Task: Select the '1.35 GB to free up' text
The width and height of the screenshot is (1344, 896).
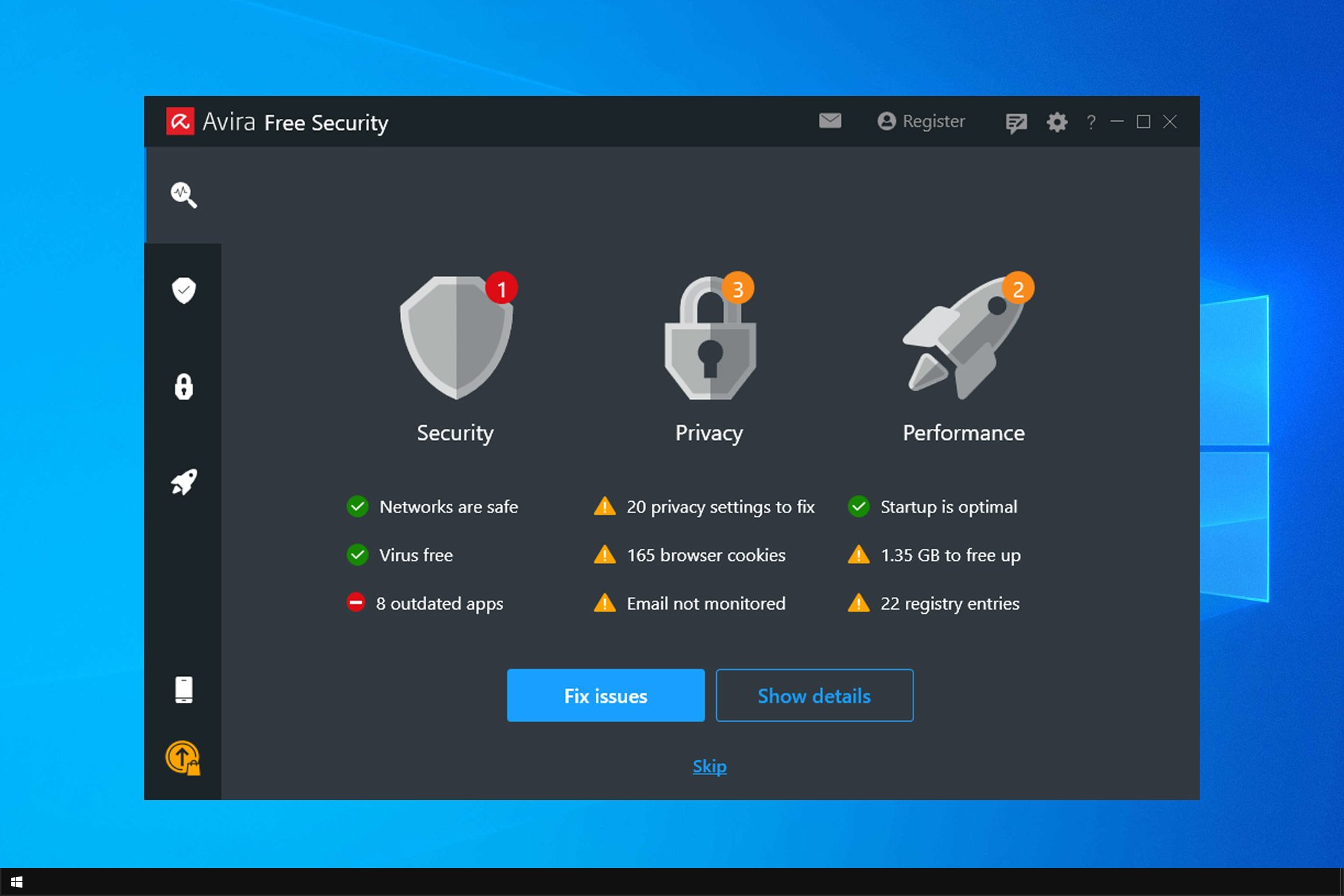Action: point(951,555)
